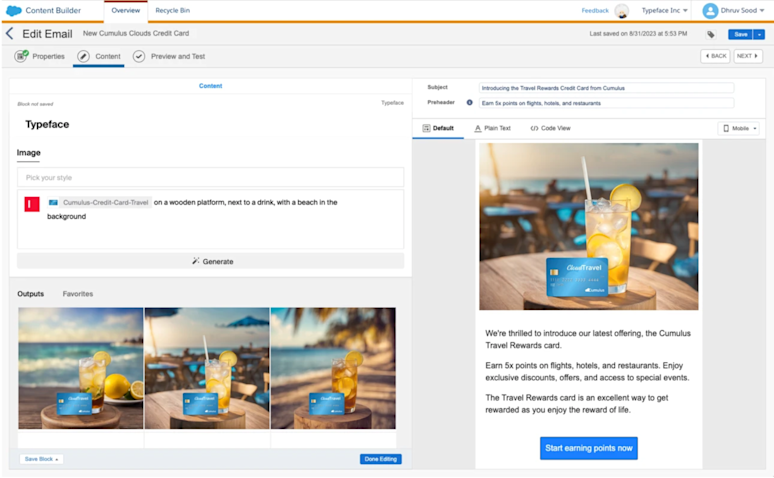Click the blue Save button
774x478 pixels.
point(740,34)
